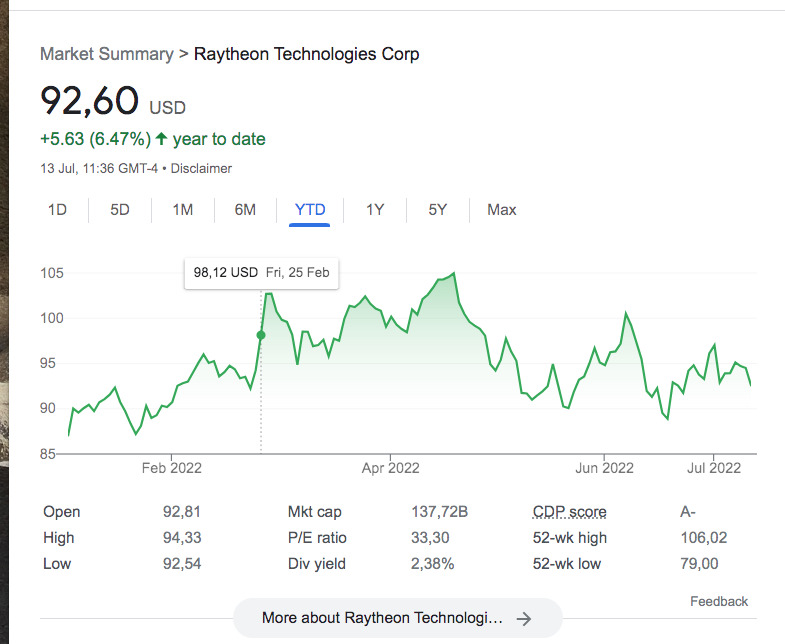Click the 98,12 USD chart tooltip

261,272
